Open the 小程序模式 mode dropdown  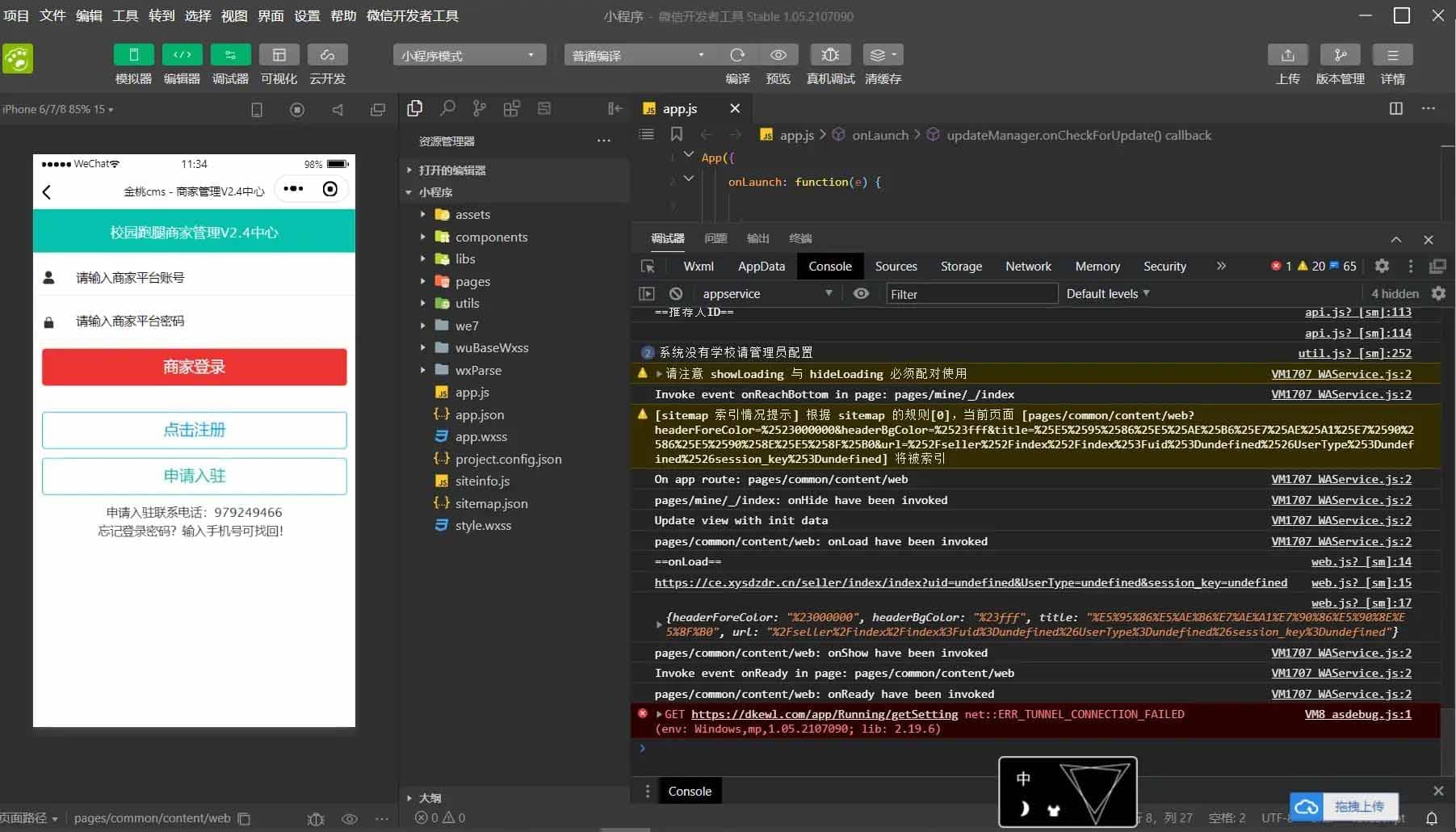pos(468,55)
